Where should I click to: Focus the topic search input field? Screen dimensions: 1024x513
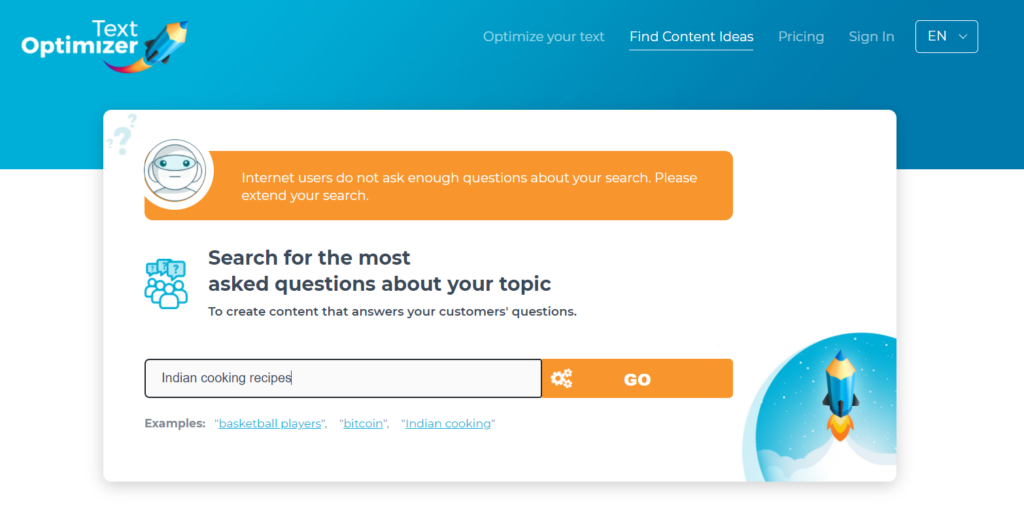pyautogui.click(x=343, y=378)
